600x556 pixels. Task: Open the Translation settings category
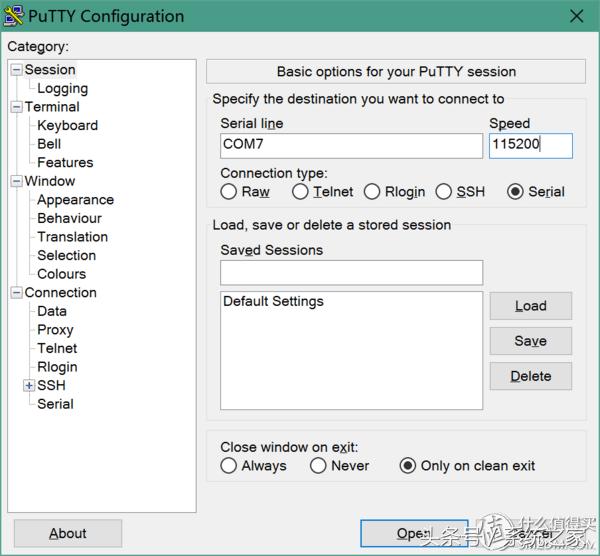click(x=73, y=237)
